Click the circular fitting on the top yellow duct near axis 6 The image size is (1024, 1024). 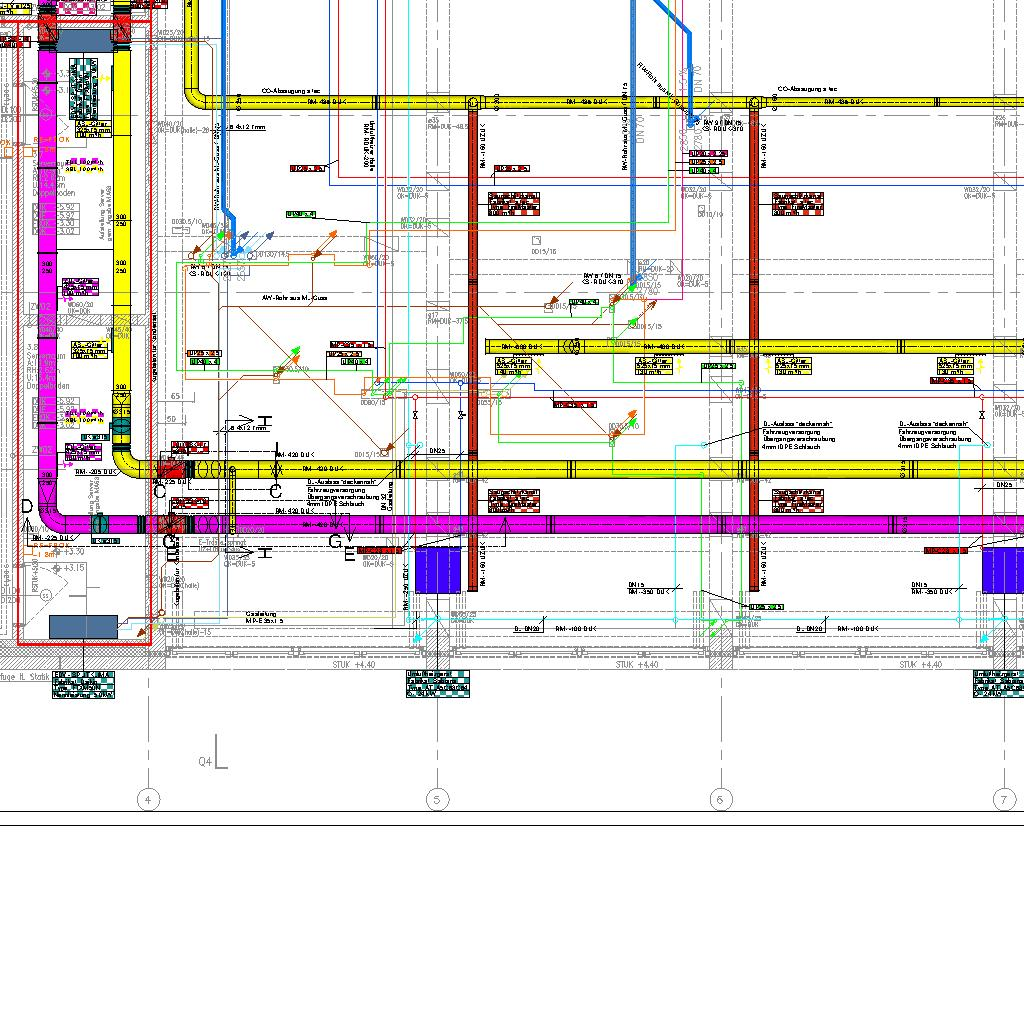pos(757,103)
